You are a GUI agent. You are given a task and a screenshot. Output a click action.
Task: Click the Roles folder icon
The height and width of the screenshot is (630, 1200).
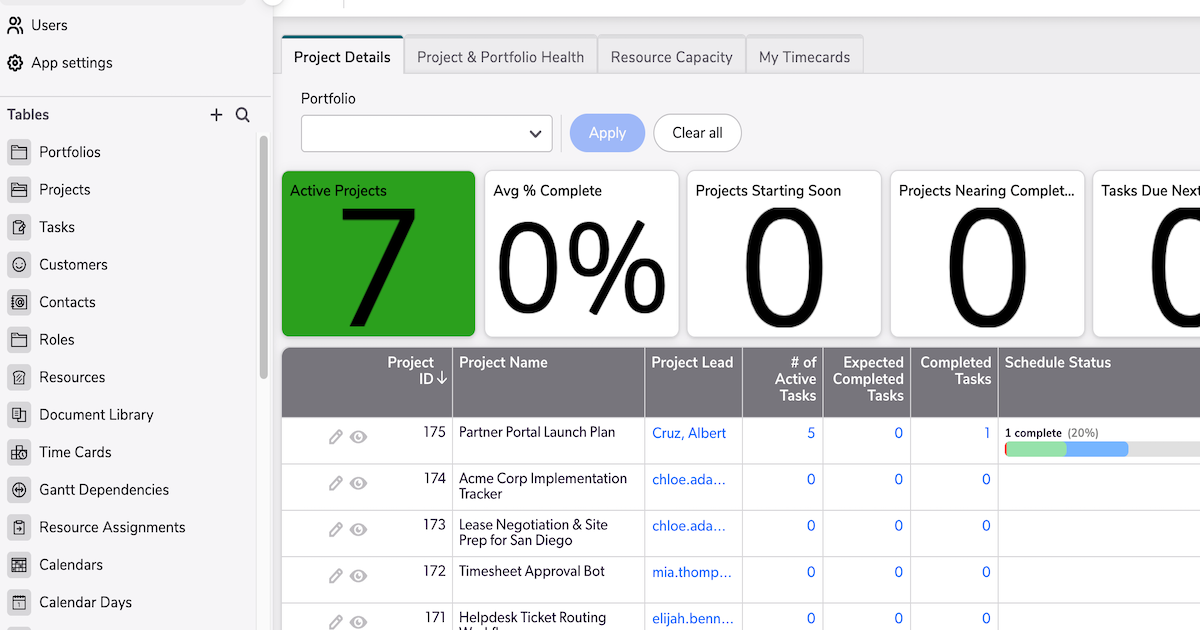tap(19, 340)
